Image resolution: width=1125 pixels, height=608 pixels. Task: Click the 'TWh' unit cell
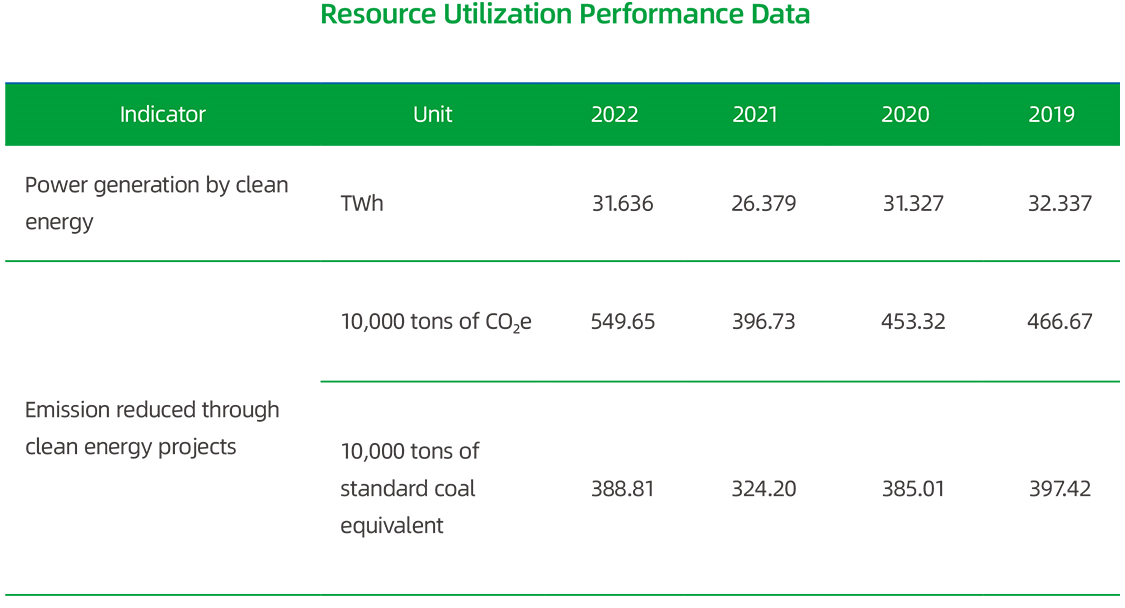tap(362, 204)
